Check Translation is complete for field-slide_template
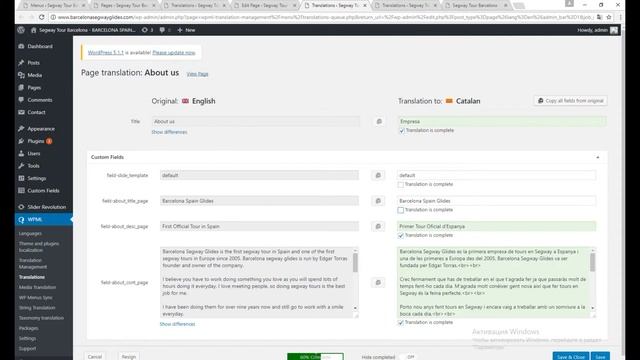The height and width of the screenshot is (360, 640). 401,184
